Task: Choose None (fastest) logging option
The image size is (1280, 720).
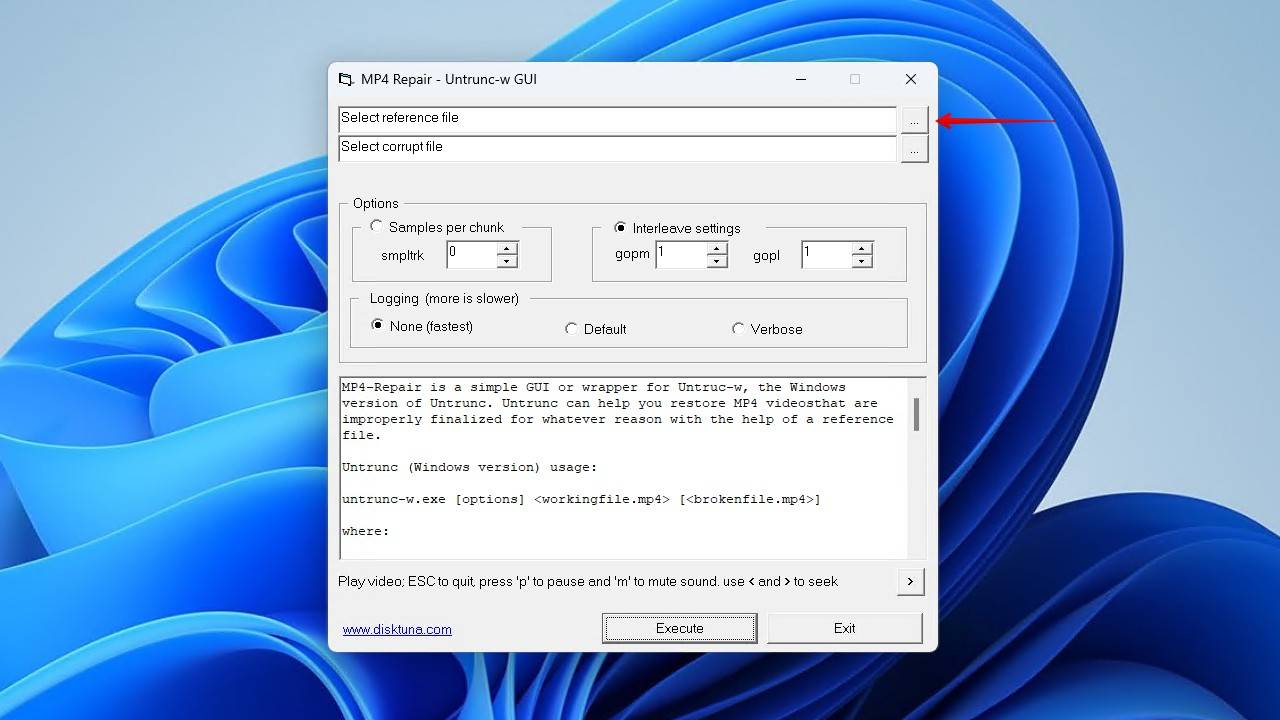Action: [x=377, y=325]
